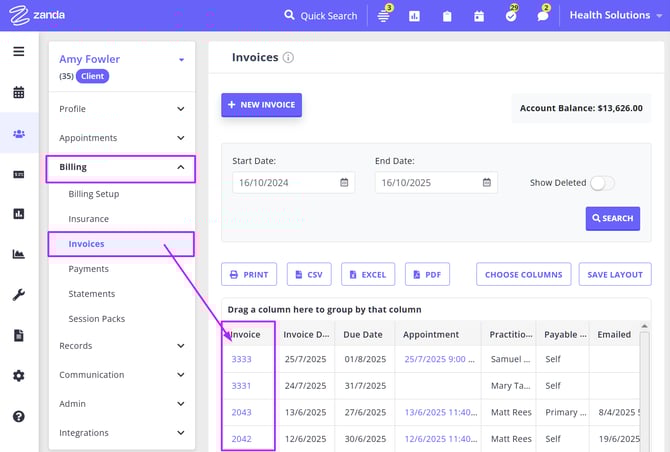Open the Amy Fowler client dropdown arrow

[181, 60]
